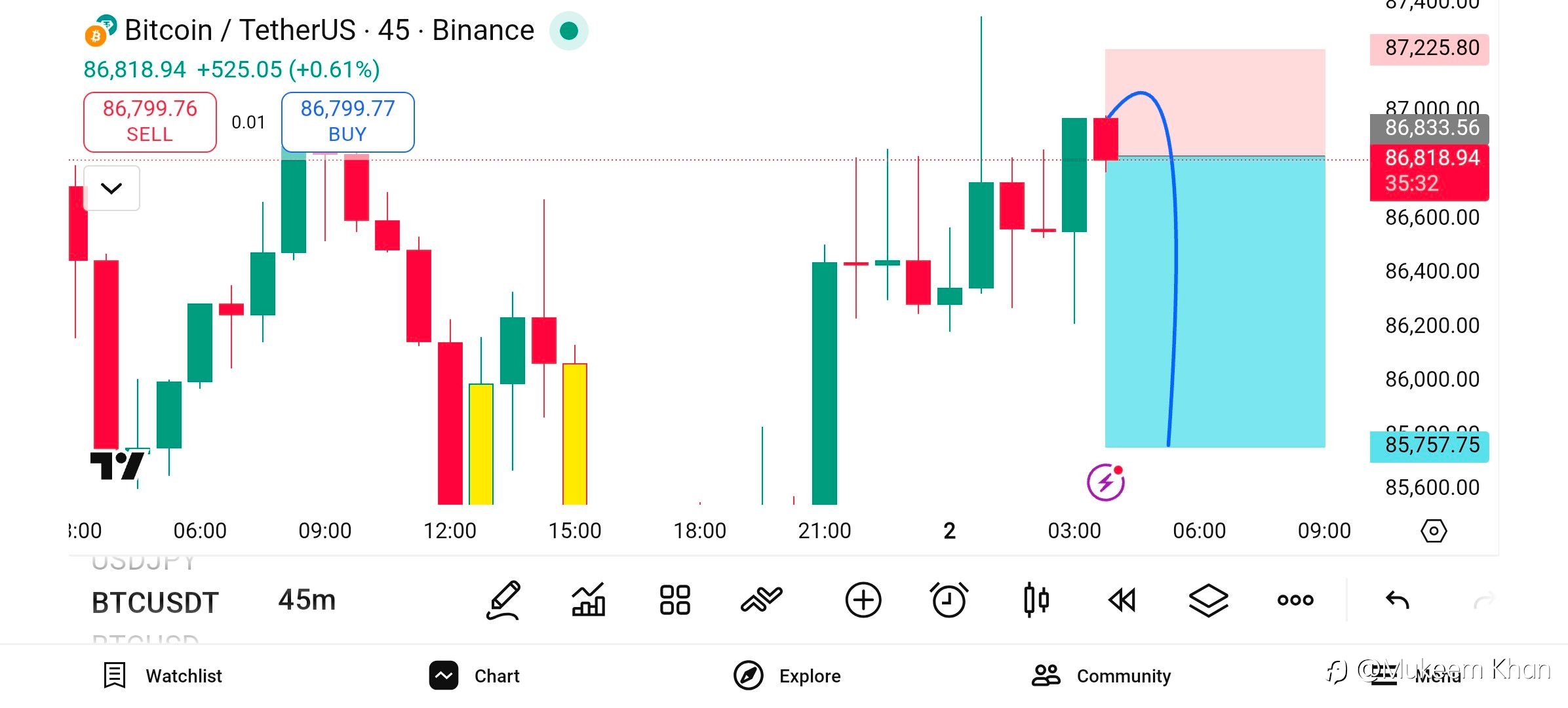Screen dimensions: 1568x708
Task: Start bar replay with rewind icon
Action: click(x=1122, y=600)
